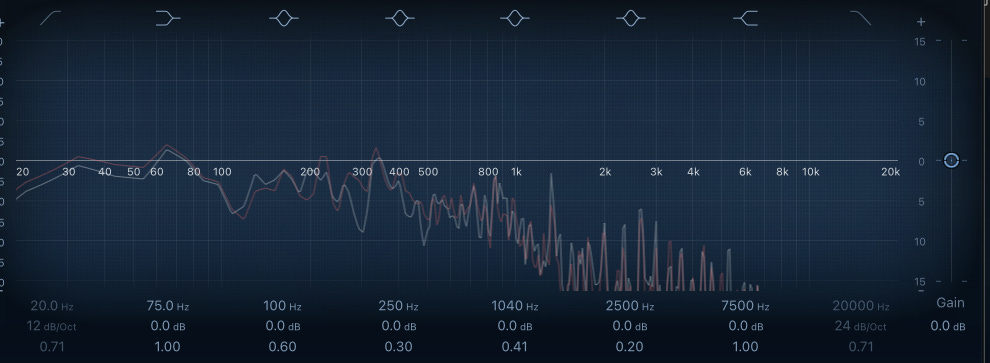
Task: Click the Gain label
Action: point(950,303)
